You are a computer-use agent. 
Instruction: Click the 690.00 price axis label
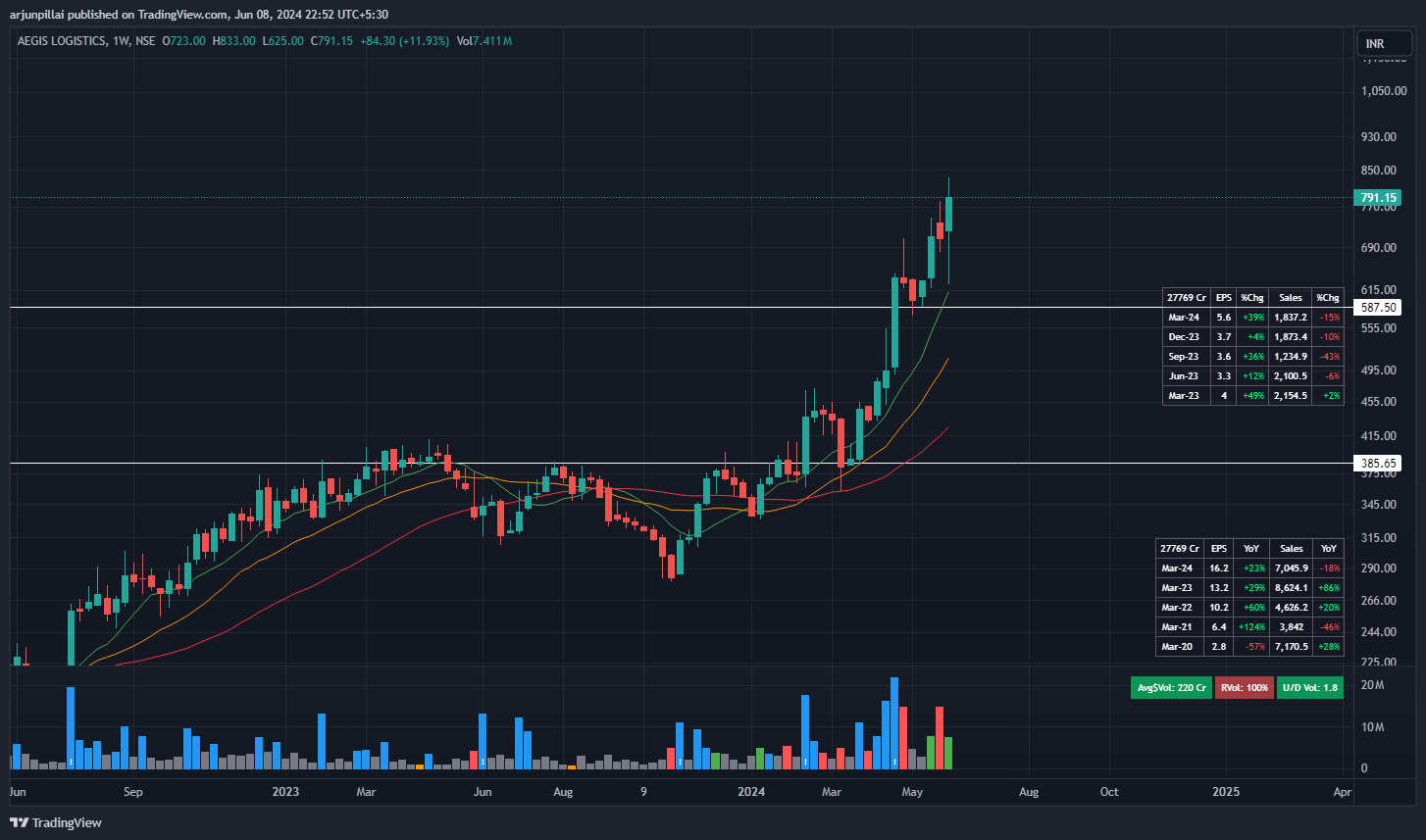[x=1378, y=248]
